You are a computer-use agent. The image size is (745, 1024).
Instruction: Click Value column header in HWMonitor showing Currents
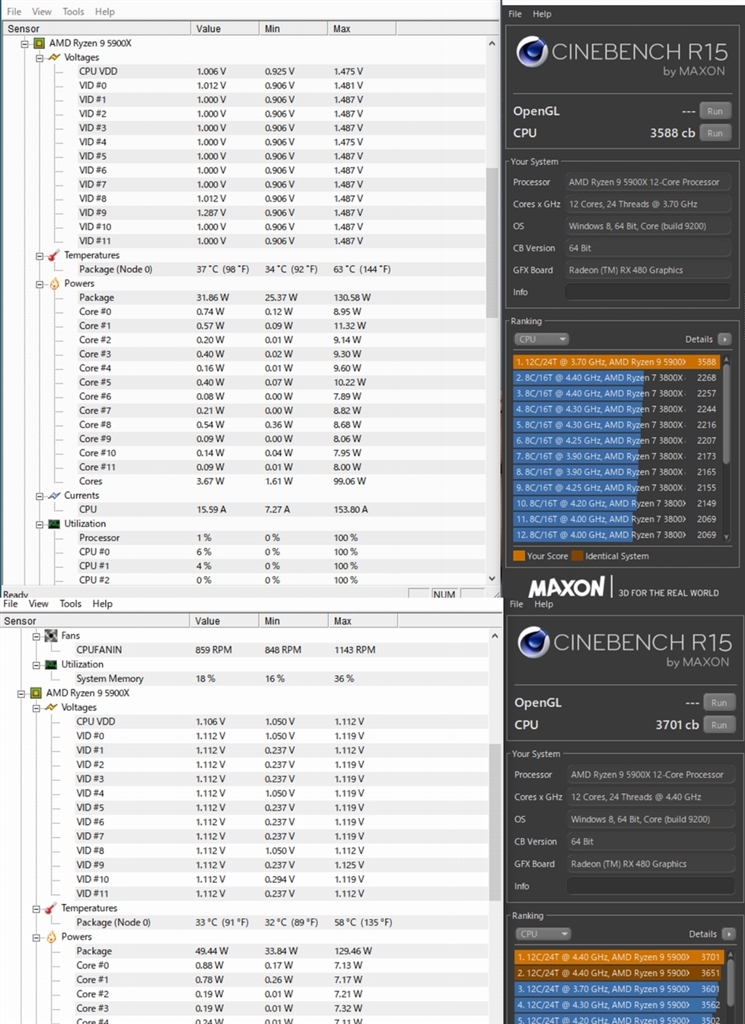point(224,29)
